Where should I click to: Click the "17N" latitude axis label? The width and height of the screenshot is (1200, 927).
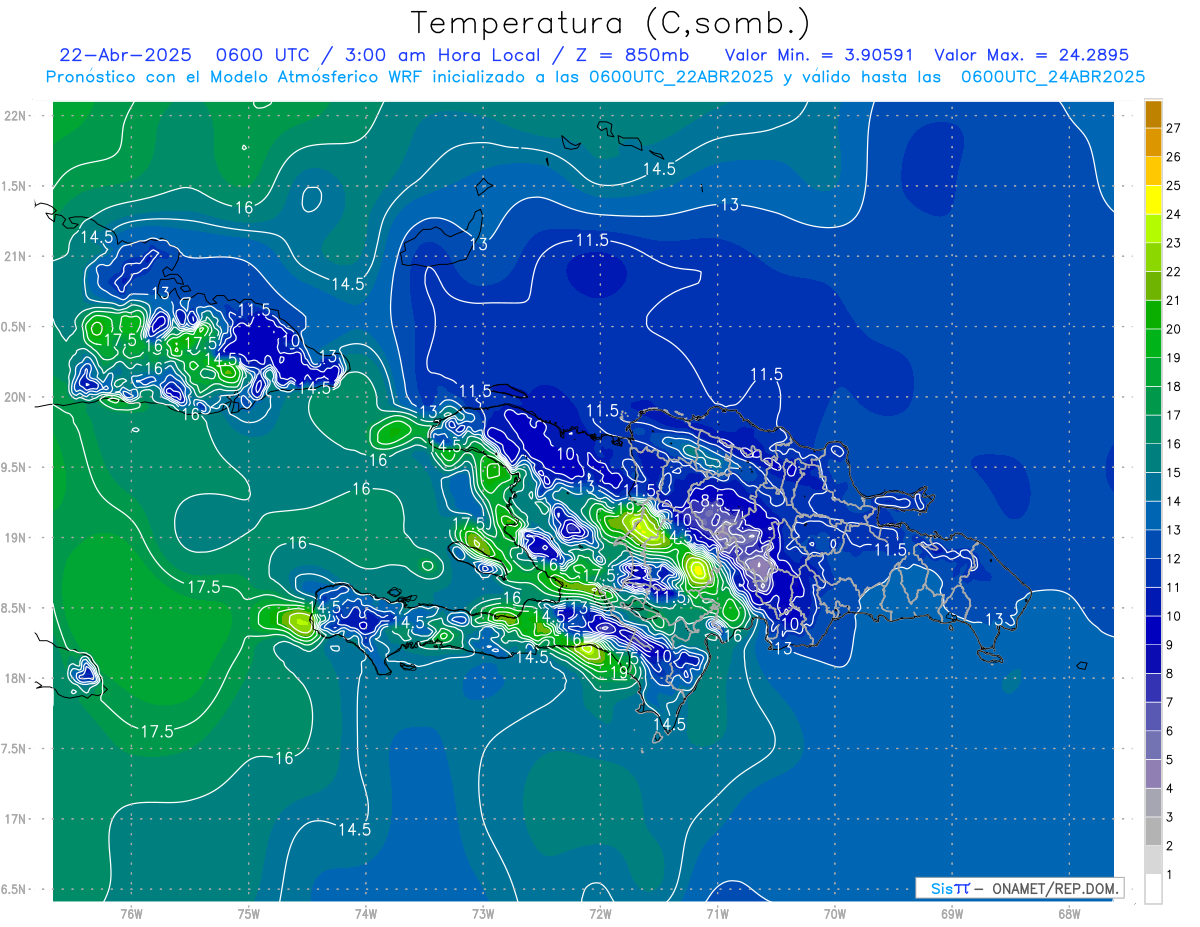15,819
